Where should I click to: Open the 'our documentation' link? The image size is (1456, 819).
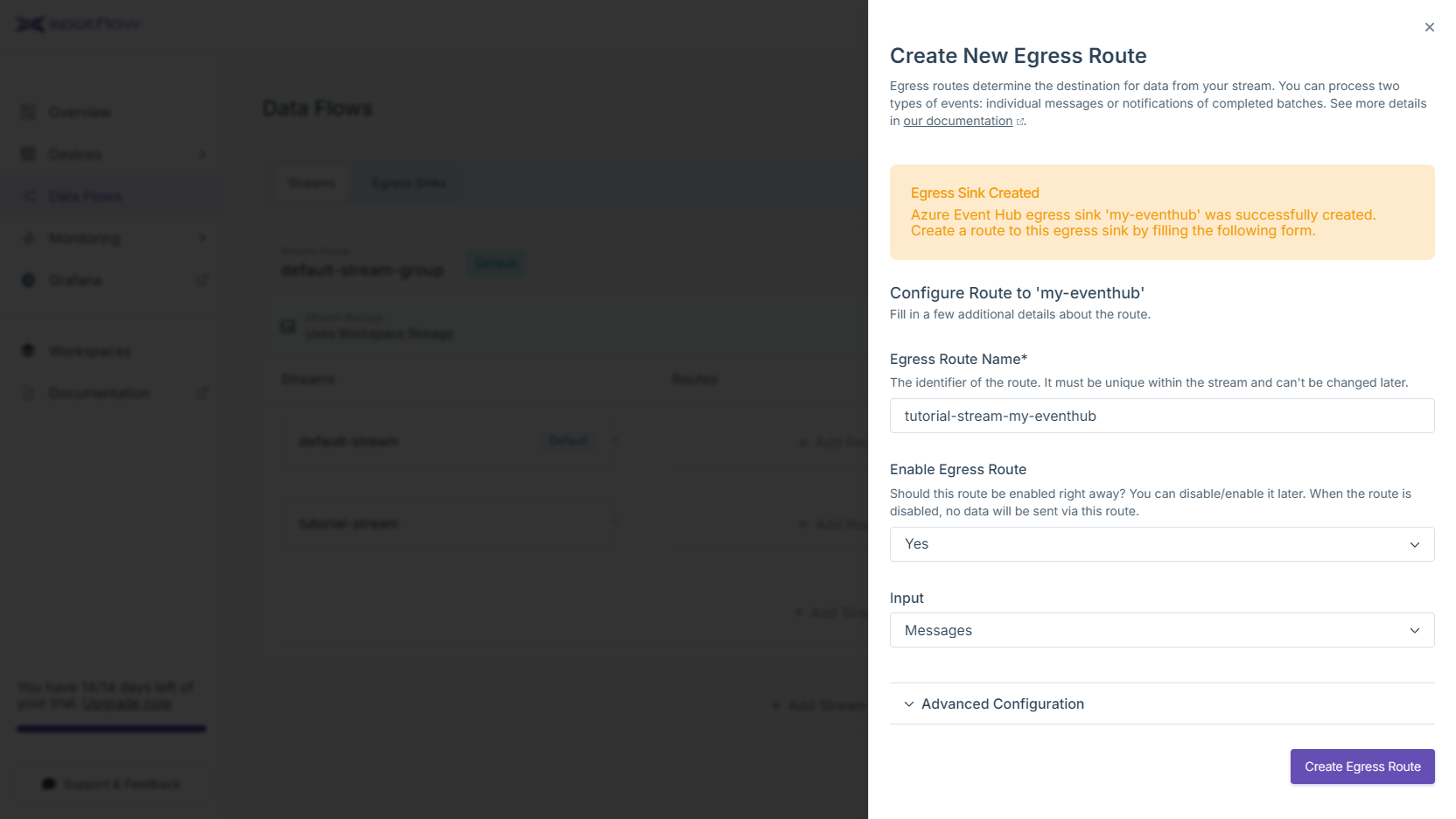[957, 121]
